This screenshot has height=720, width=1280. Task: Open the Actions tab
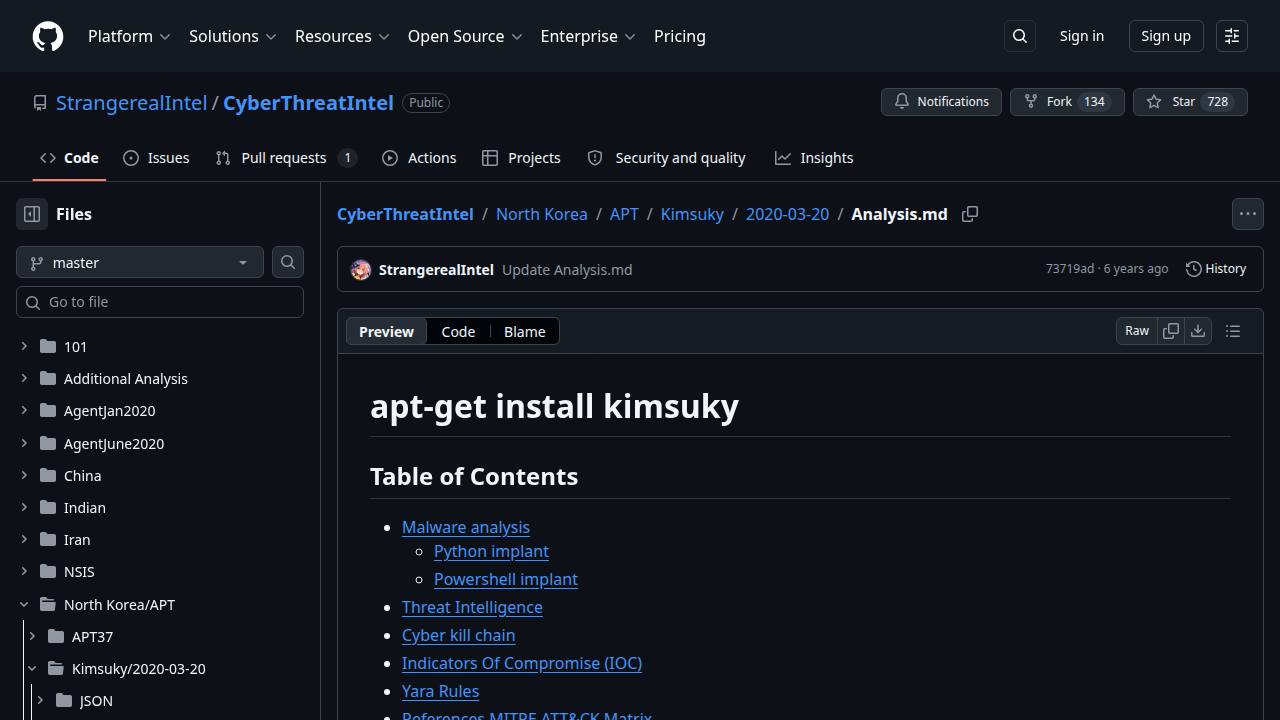pos(419,158)
